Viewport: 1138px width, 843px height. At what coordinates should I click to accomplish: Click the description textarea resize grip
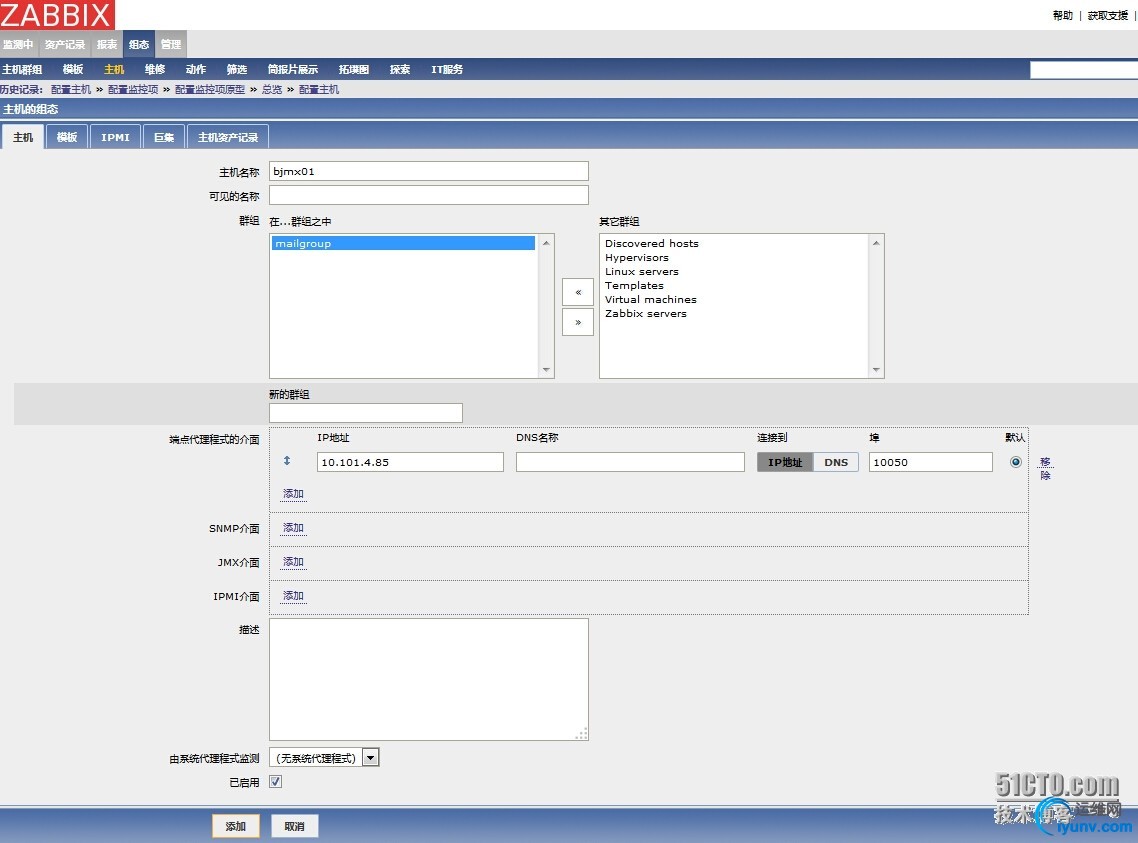click(581, 733)
